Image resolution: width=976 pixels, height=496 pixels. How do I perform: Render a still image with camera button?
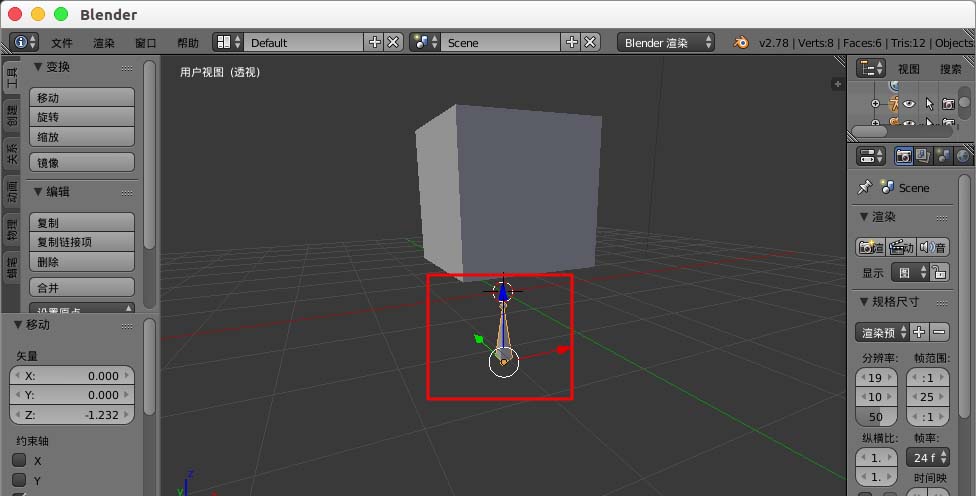[x=870, y=247]
